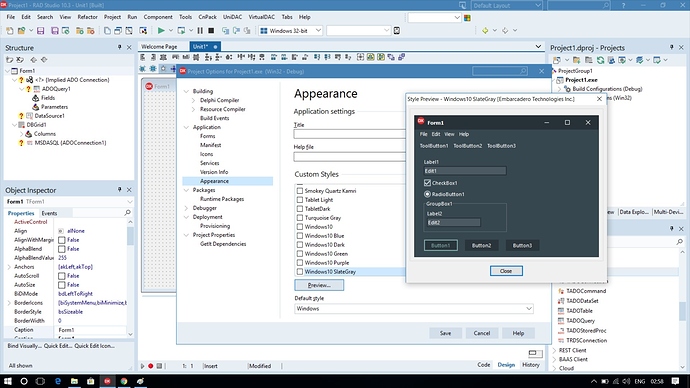Click the application Title input field
690x388 pixels.
350,134
